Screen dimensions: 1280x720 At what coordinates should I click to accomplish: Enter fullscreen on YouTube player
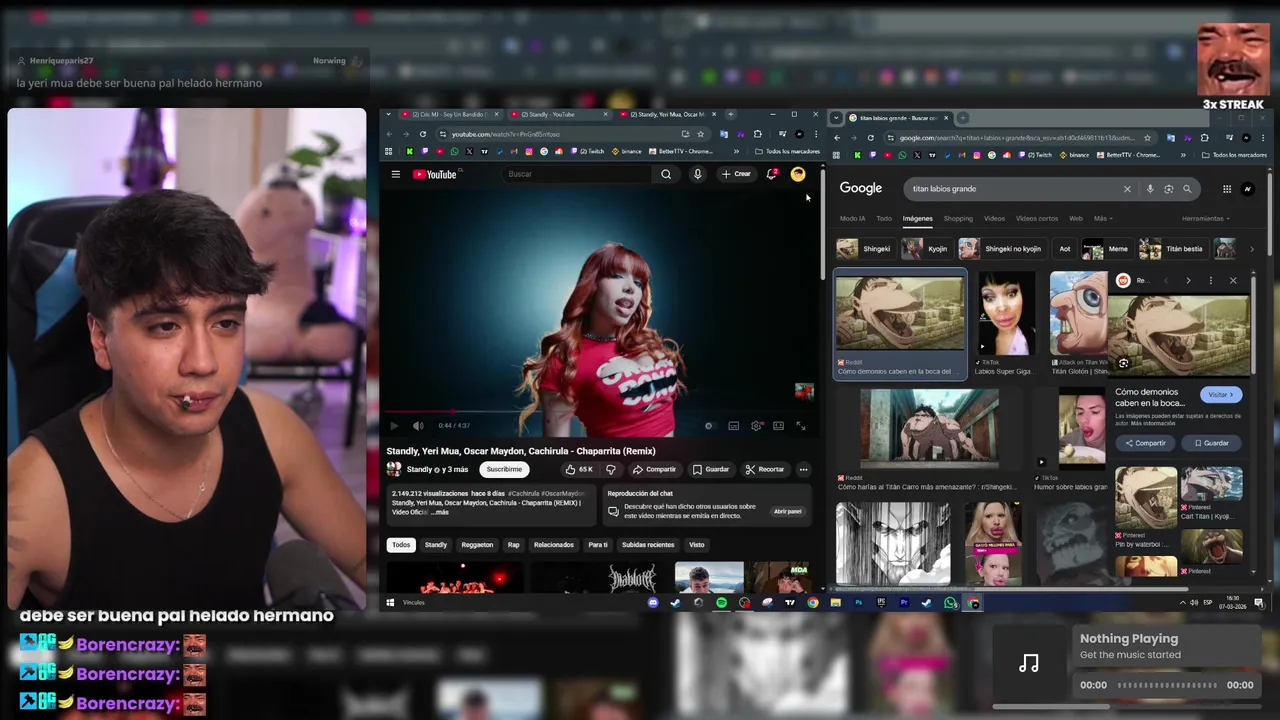(801, 426)
